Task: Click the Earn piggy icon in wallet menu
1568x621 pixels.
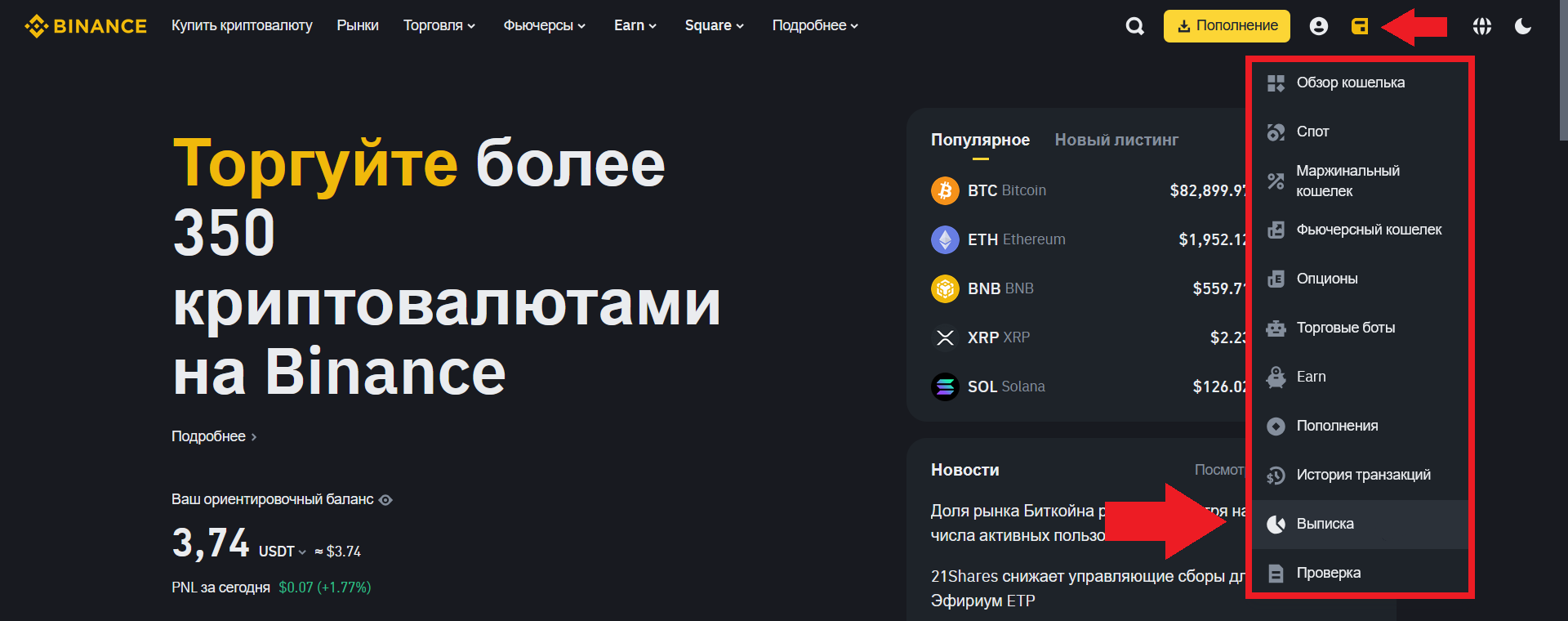Action: 1276,377
